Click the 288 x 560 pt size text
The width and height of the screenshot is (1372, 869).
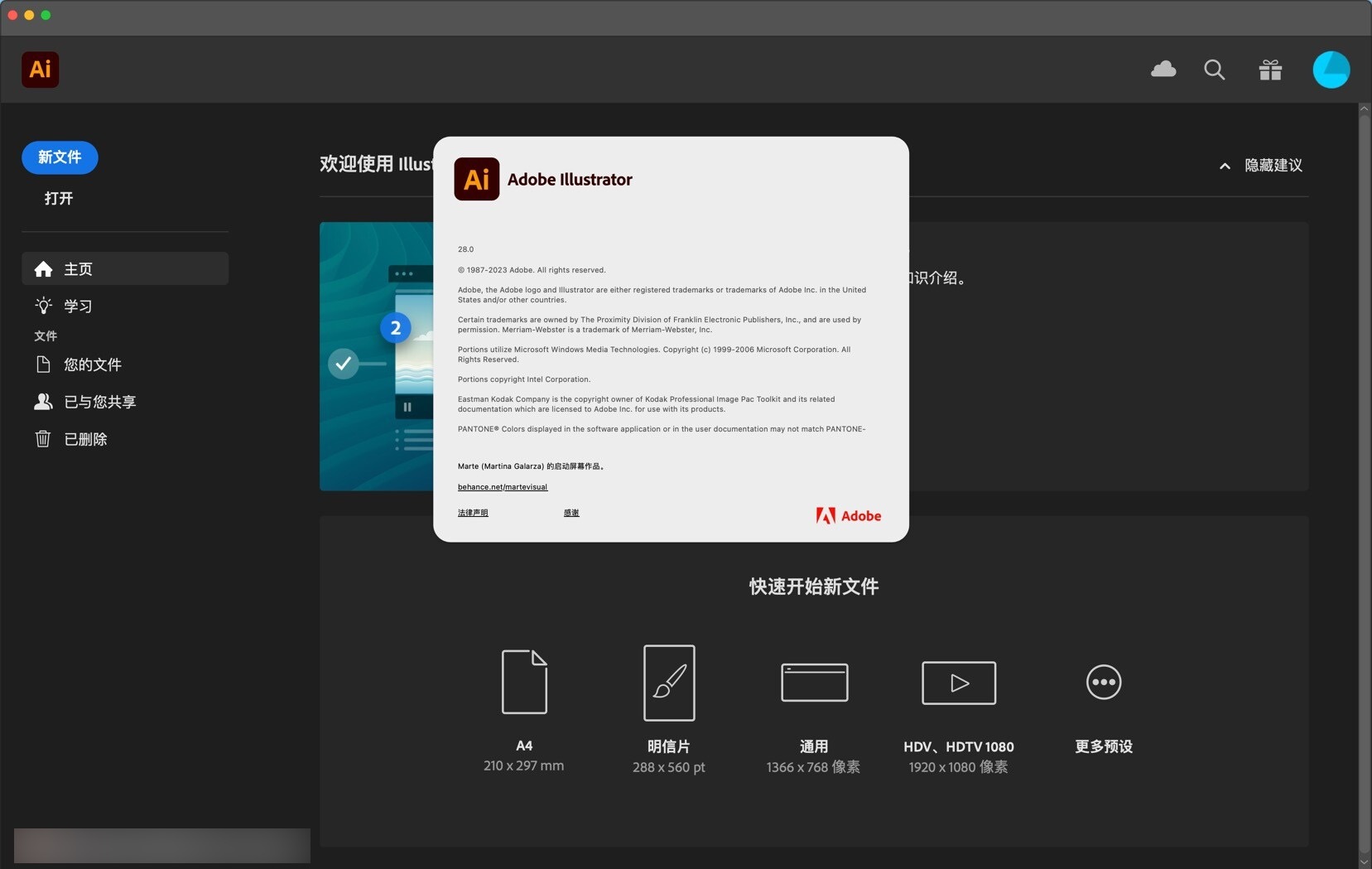tap(669, 768)
